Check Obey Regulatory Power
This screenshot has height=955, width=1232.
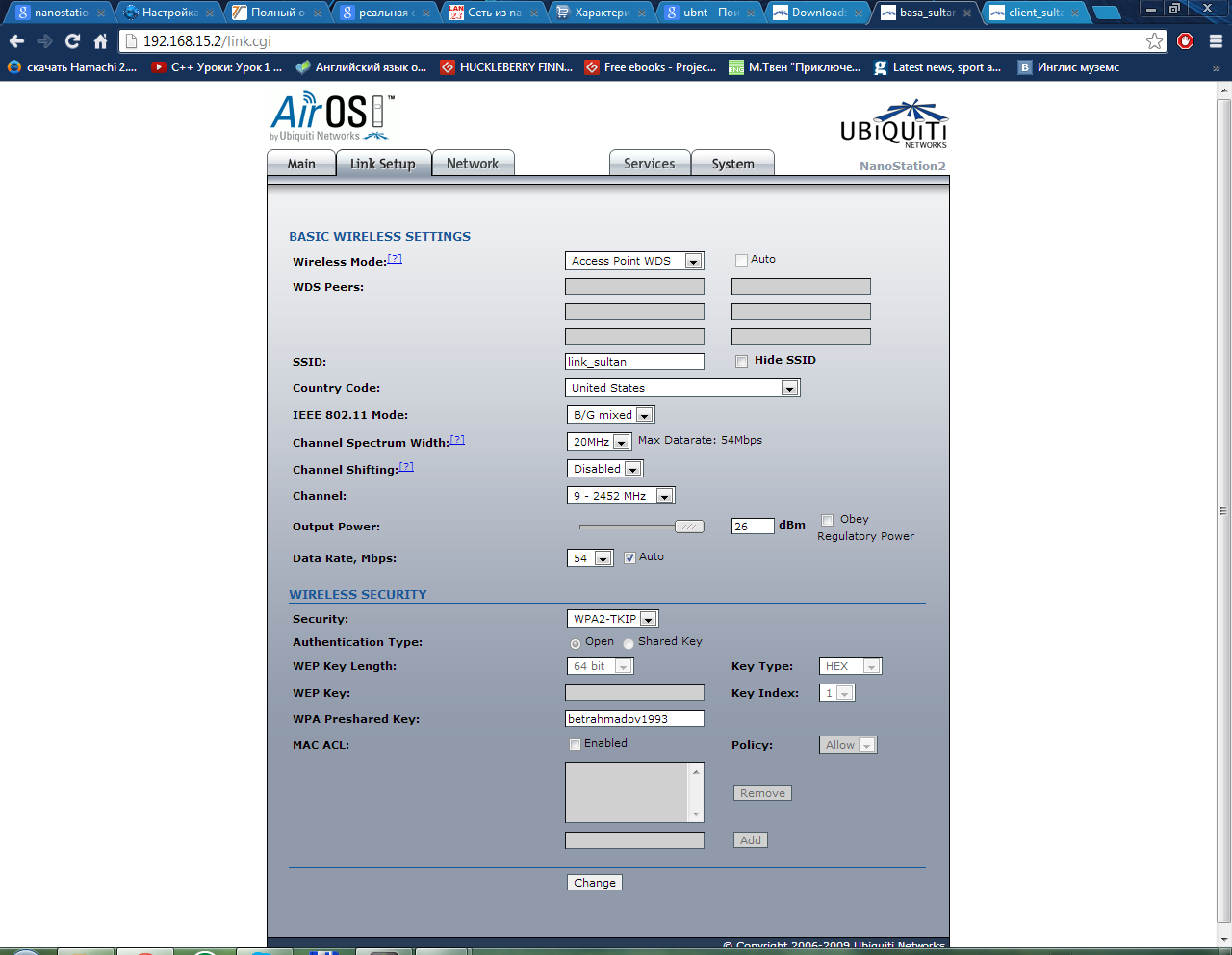coord(827,520)
